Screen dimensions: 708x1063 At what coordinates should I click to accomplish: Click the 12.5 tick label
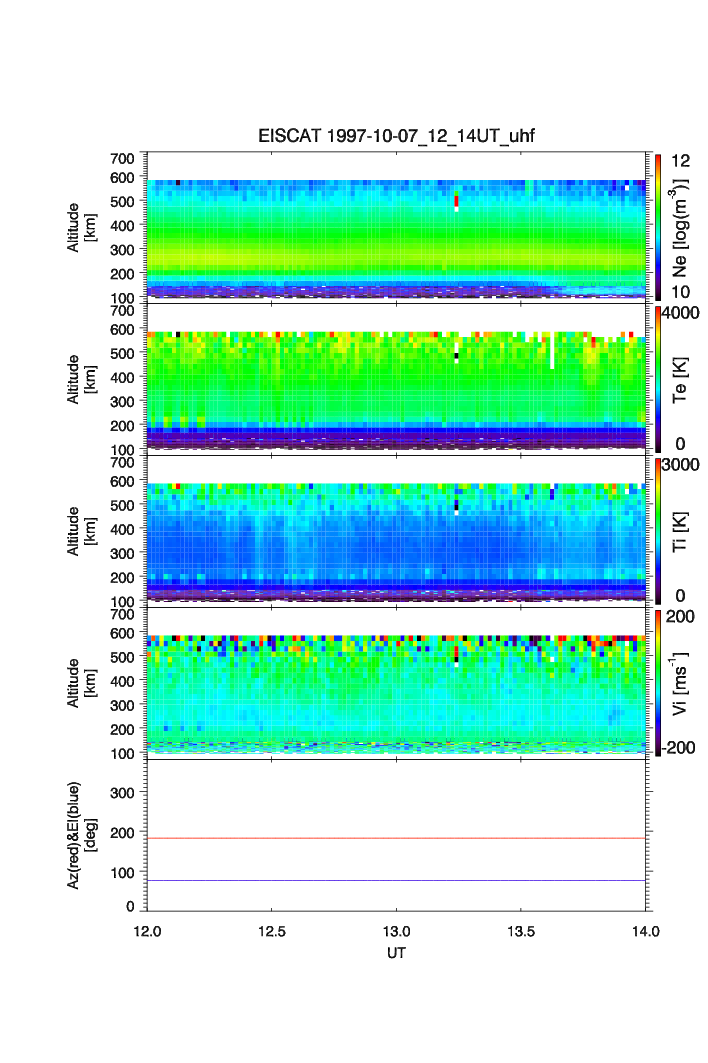271,931
